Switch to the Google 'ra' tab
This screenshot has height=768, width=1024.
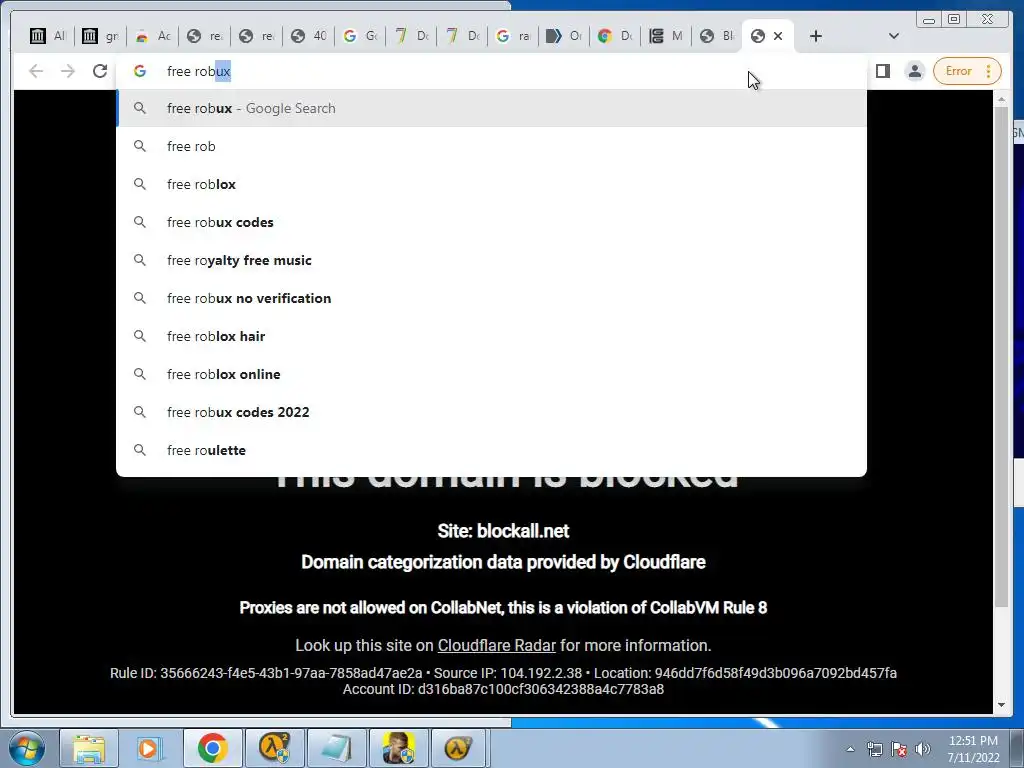tap(513, 36)
